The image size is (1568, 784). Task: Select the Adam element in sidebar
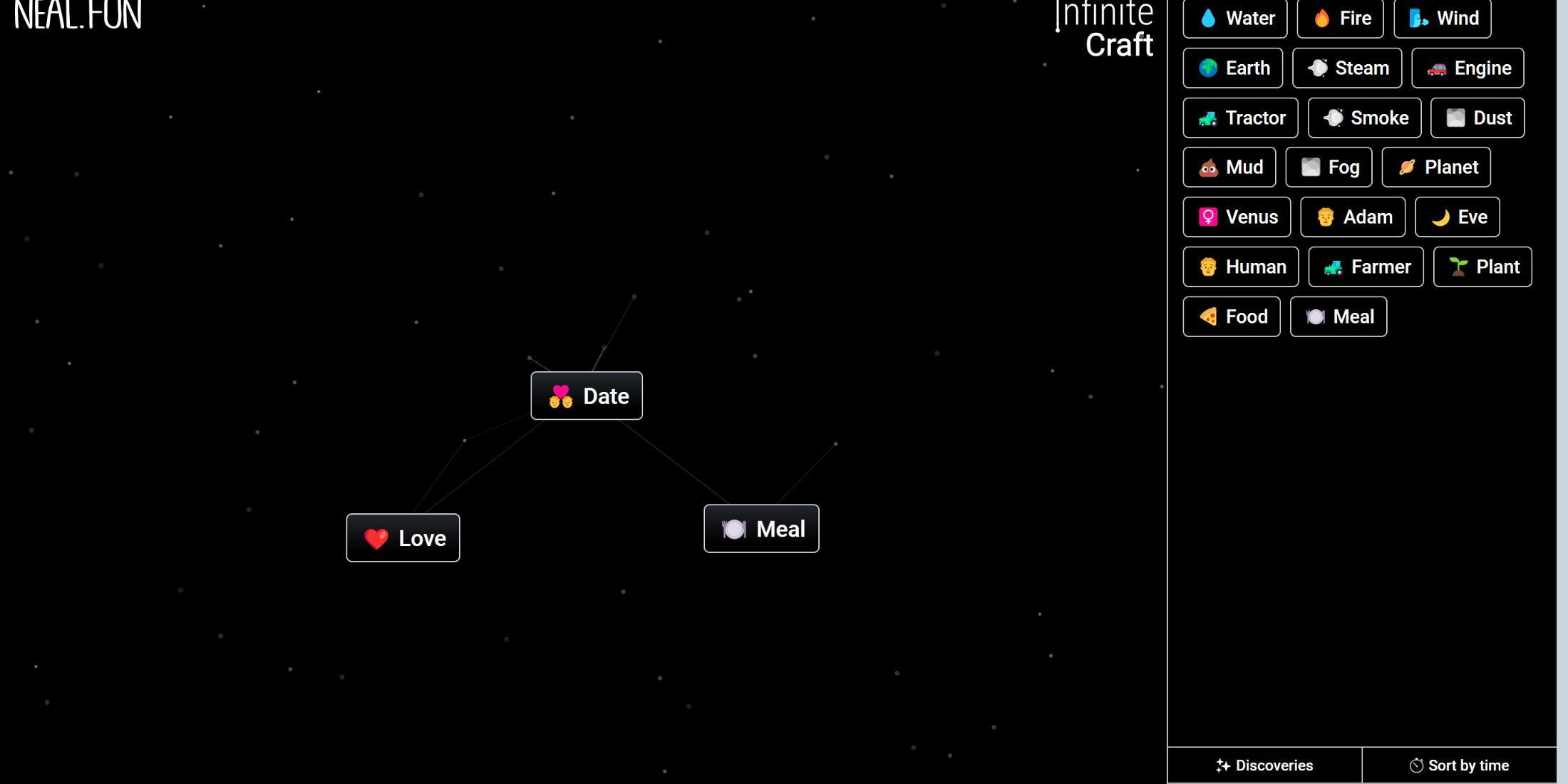tap(1353, 217)
